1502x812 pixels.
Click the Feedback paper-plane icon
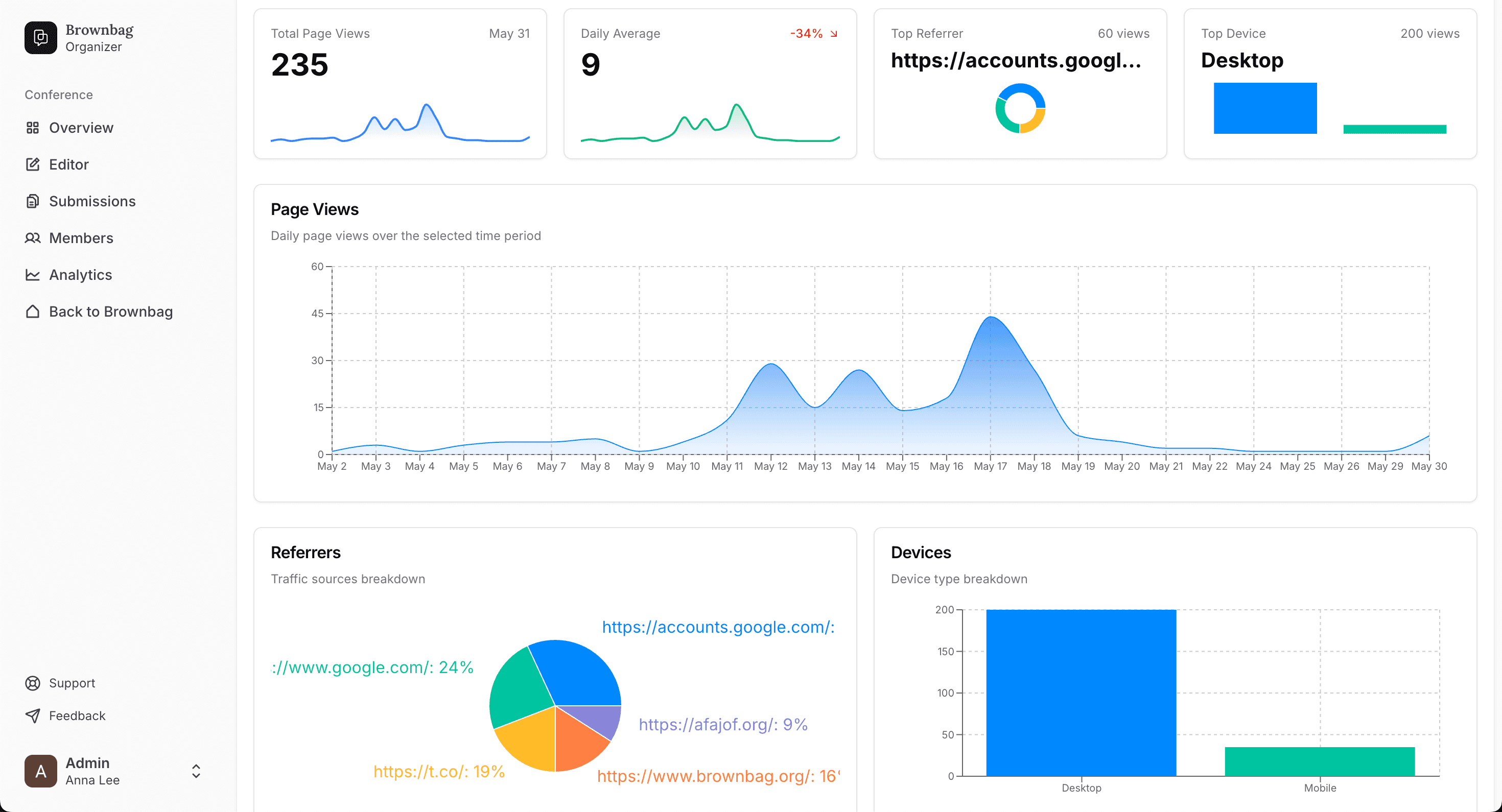pyautogui.click(x=33, y=716)
